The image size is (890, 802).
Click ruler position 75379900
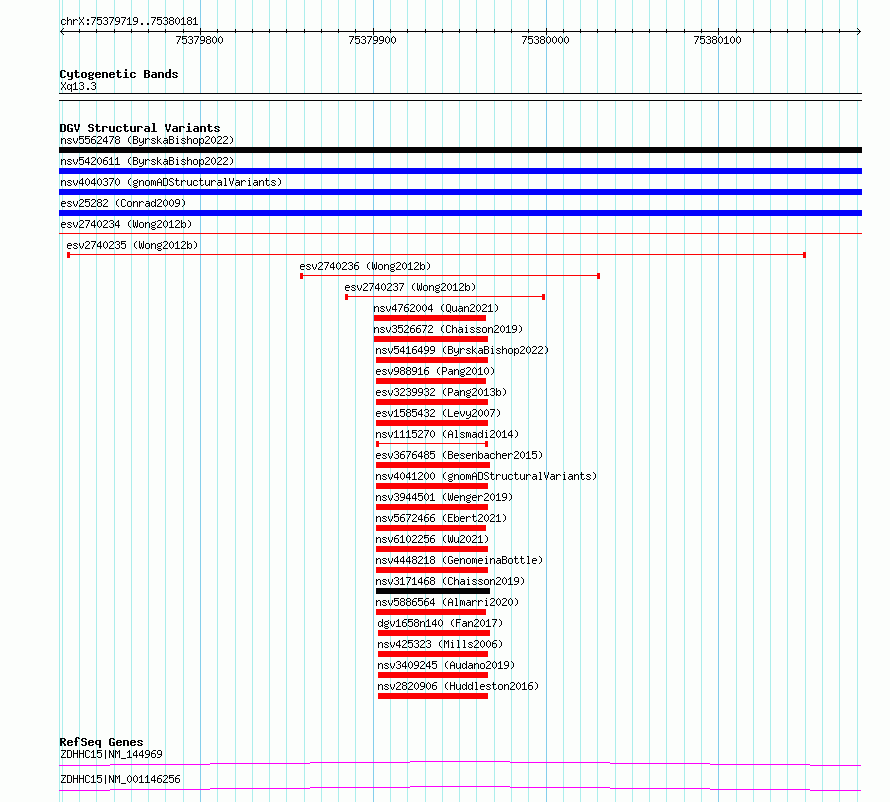pos(372,40)
